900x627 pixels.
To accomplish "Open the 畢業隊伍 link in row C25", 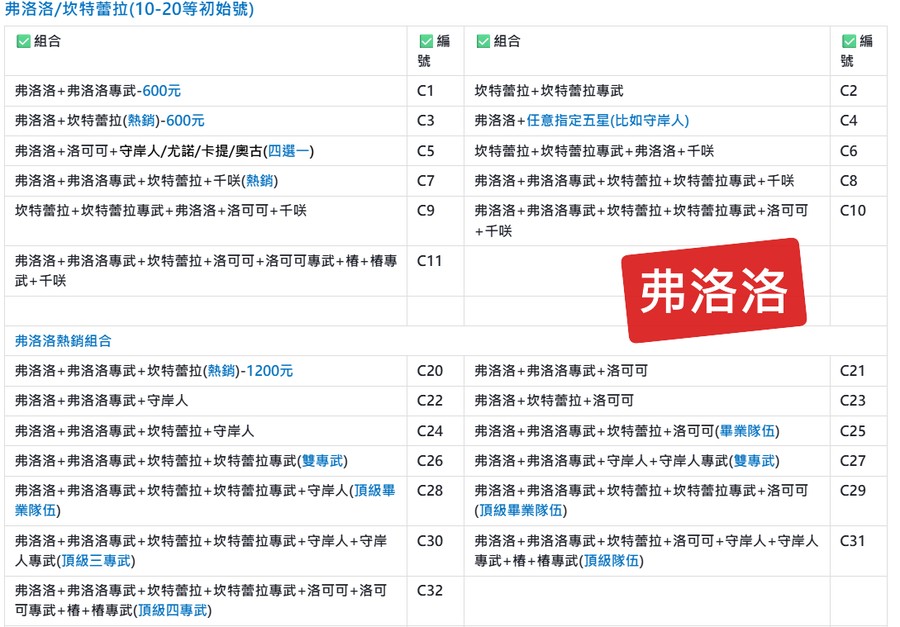I will tap(748, 431).
